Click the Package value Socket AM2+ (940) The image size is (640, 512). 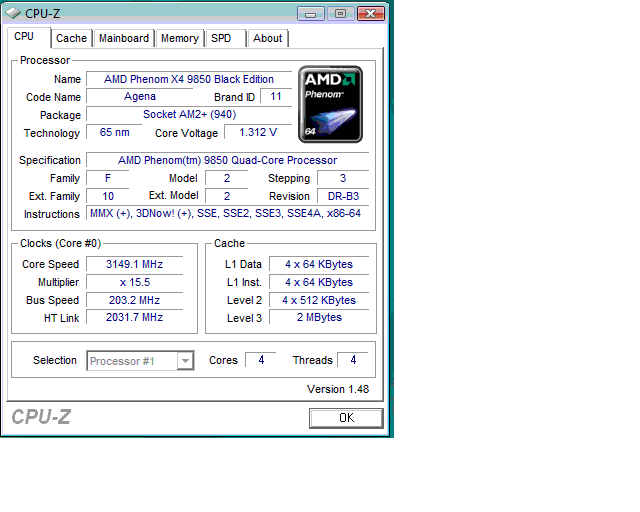click(x=189, y=114)
